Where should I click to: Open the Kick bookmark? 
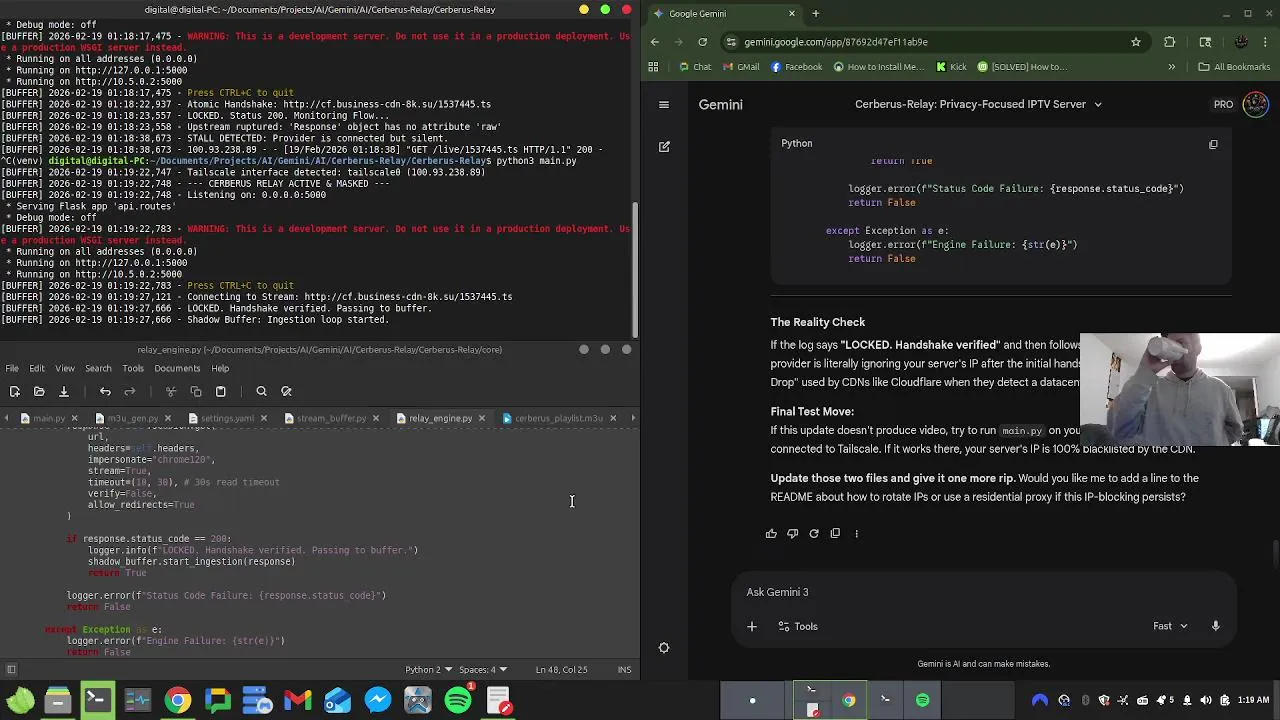tap(951, 67)
